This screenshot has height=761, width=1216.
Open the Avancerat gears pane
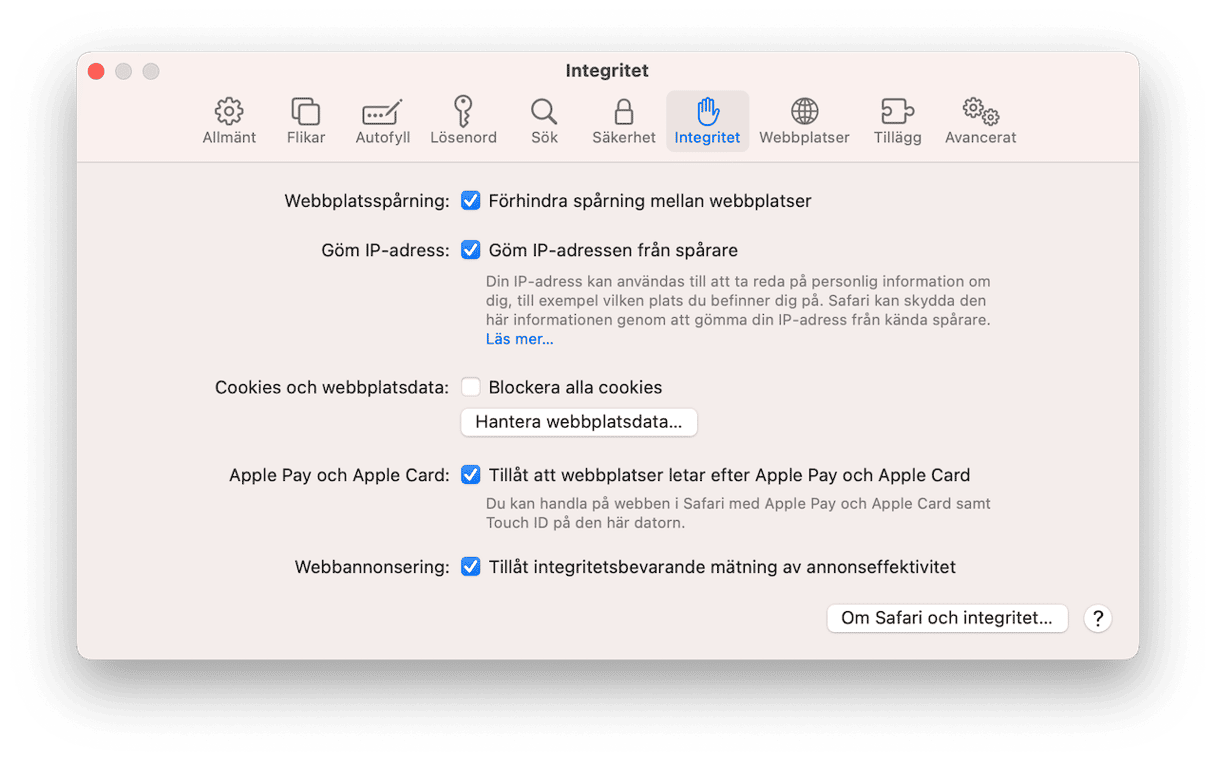pyautogui.click(x=980, y=121)
